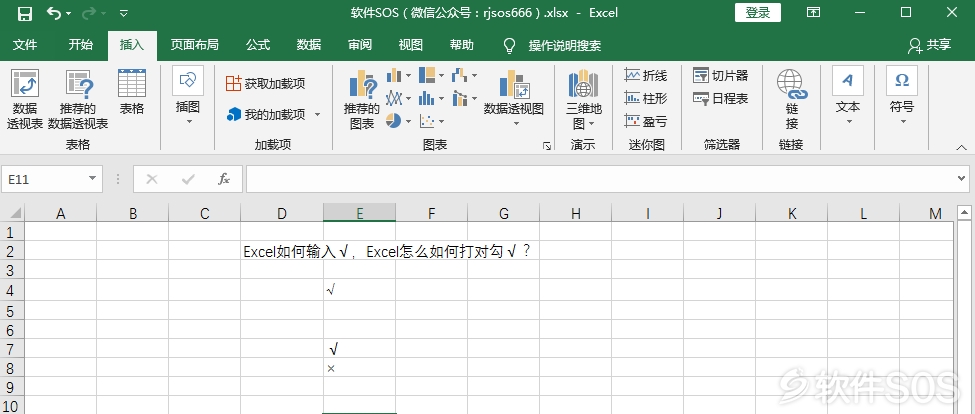This screenshot has height=414, width=975.
Task: Switch to the 公式 tab
Action: [257, 45]
